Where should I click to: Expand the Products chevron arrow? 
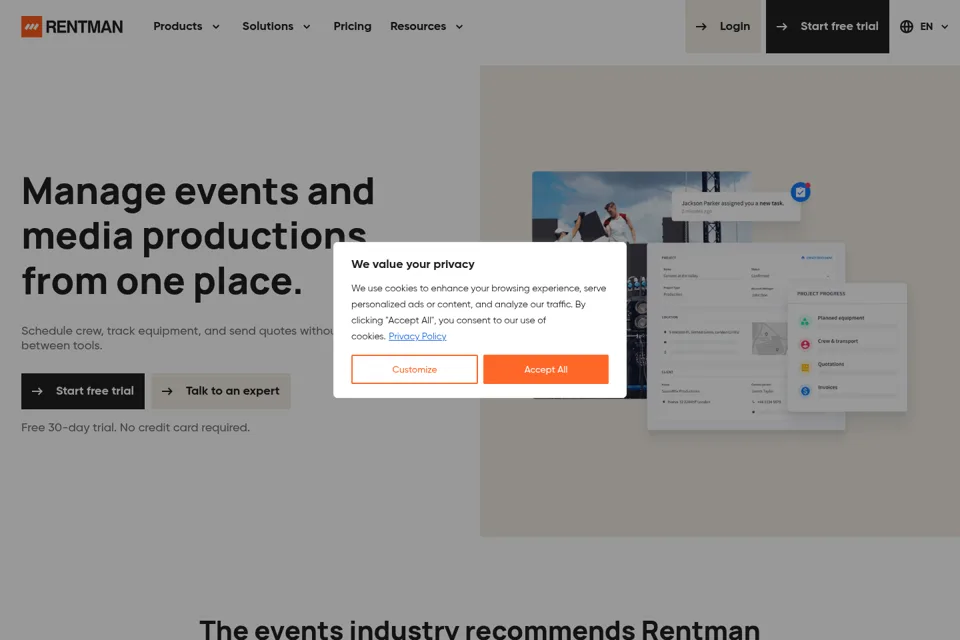tap(216, 27)
